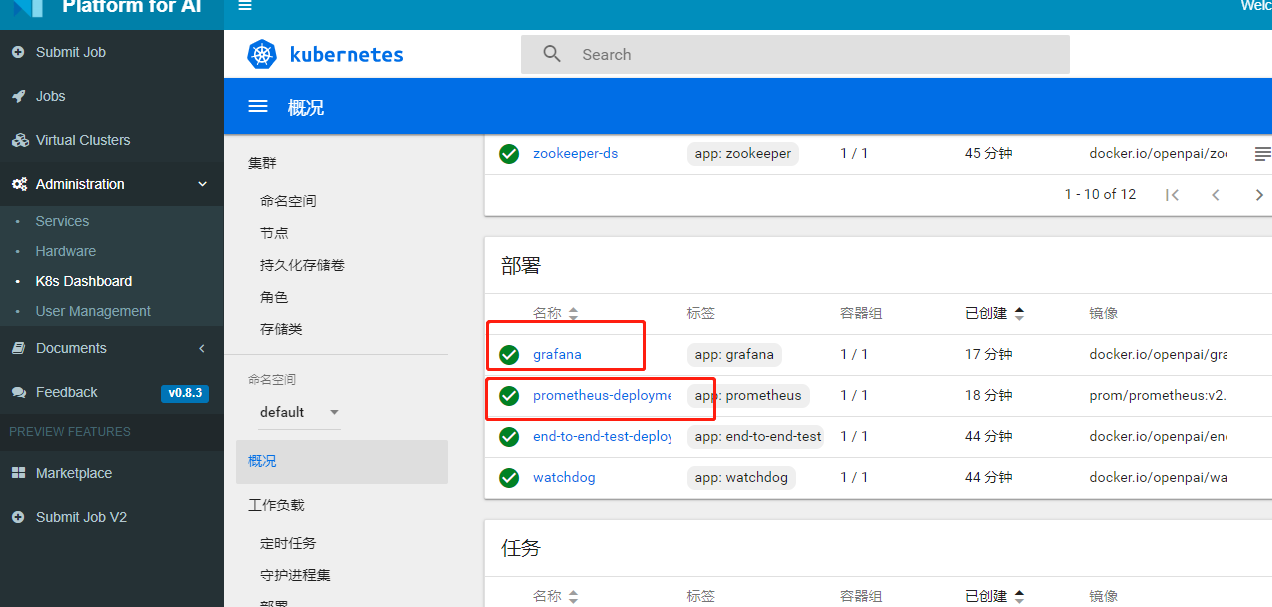Click the Submit Job icon in sidebar
The height and width of the screenshot is (607, 1272).
20,52
